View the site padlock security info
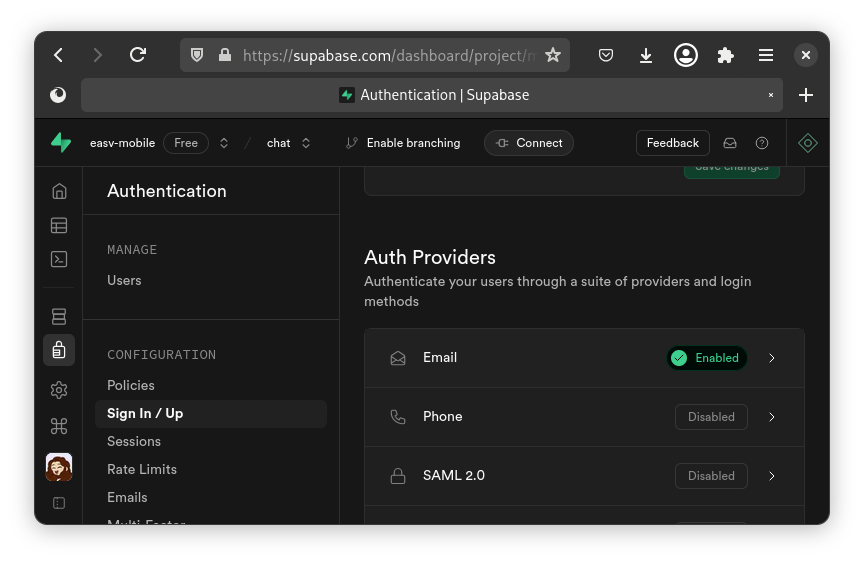The width and height of the screenshot is (864, 562). click(225, 55)
